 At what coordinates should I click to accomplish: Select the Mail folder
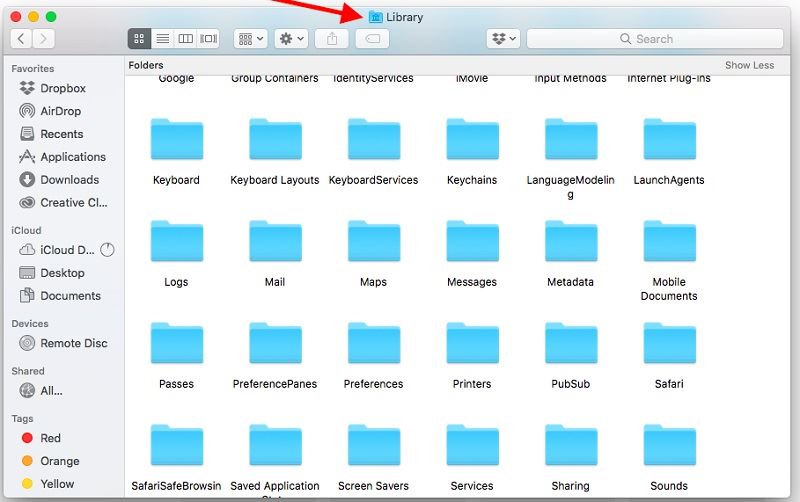pos(275,241)
